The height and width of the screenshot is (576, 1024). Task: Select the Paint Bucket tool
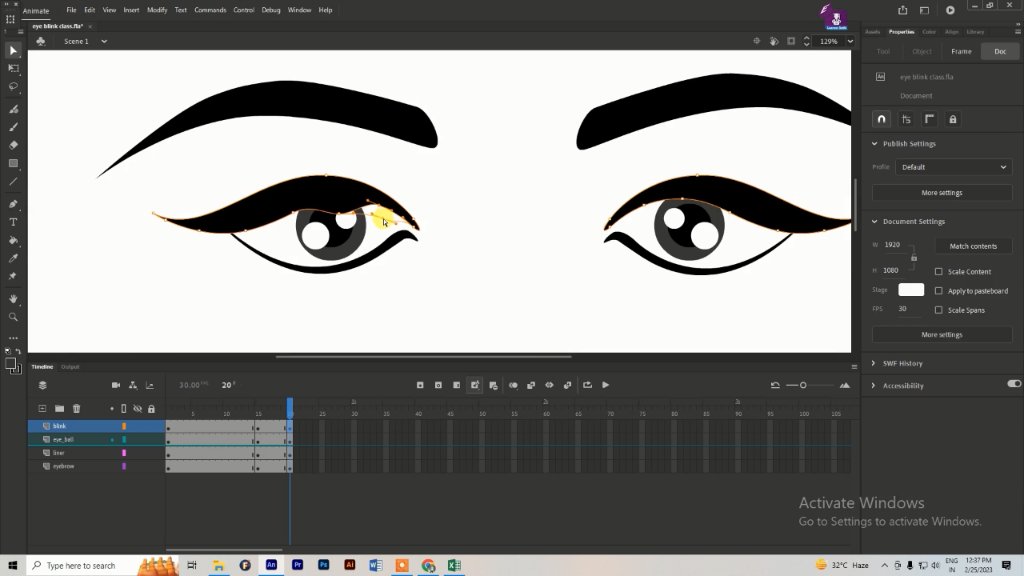pos(13,240)
